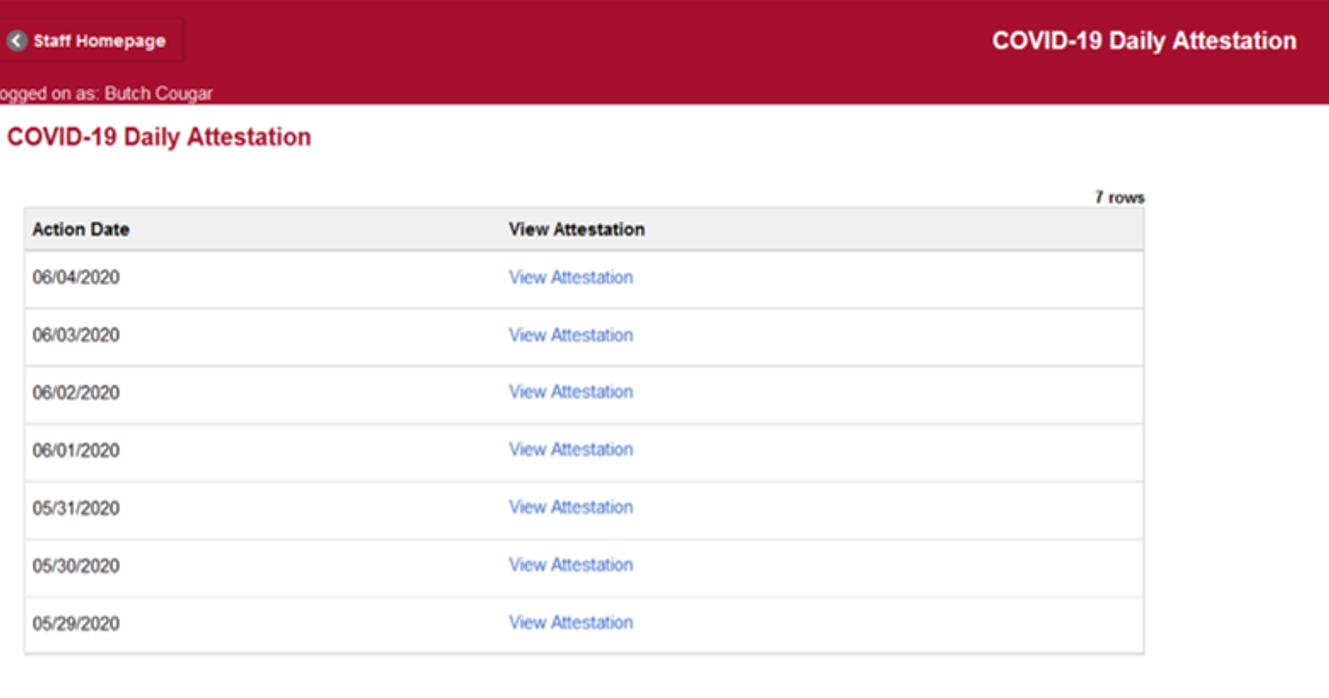Open View Attestation for 06/03/2020
The width and height of the screenshot is (1329, 698).
(x=570, y=335)
